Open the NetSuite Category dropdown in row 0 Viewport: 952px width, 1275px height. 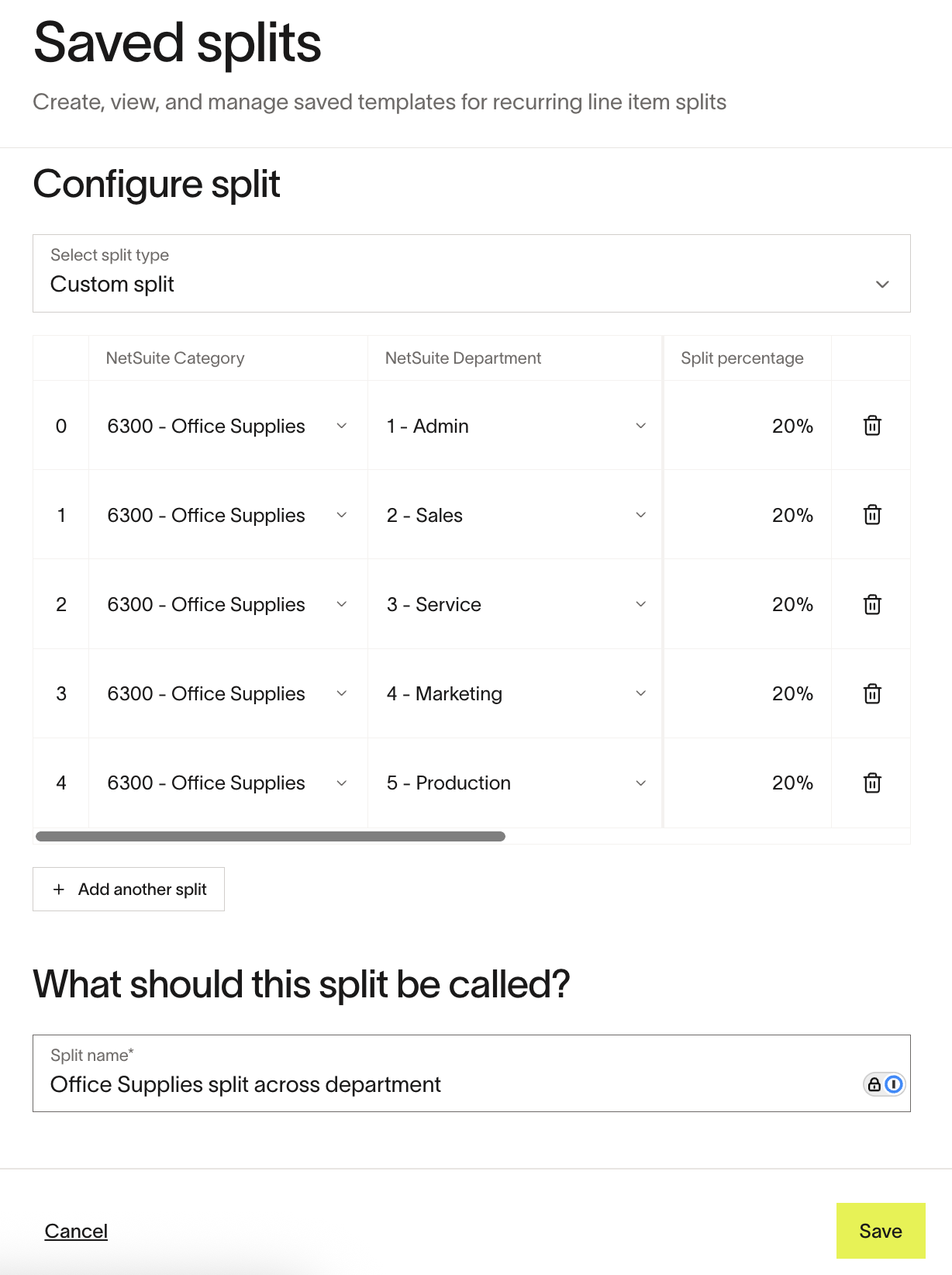227,426
